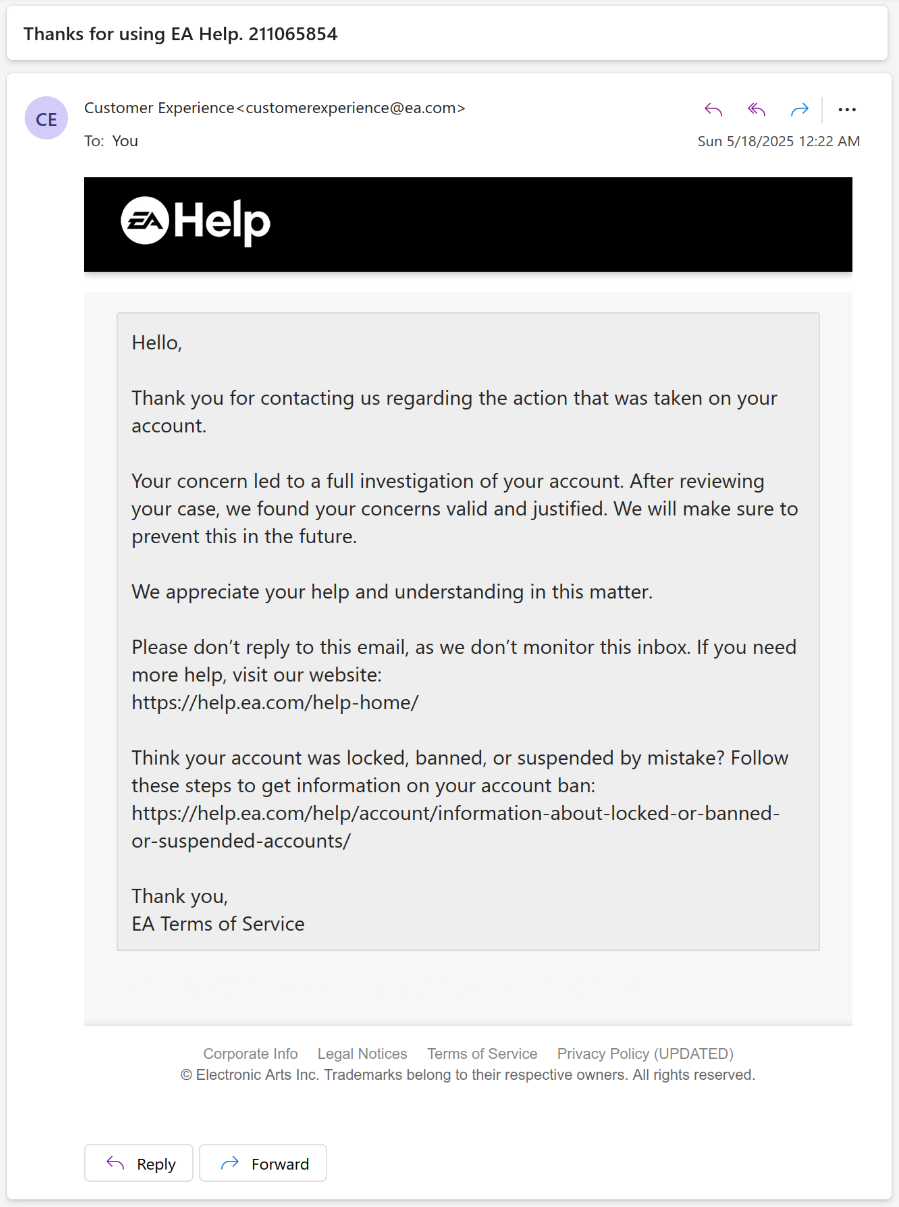Follow the locked-or-banned accounts information link
The height and width of the screenshot is (1207, 899).
pos(455,814)
